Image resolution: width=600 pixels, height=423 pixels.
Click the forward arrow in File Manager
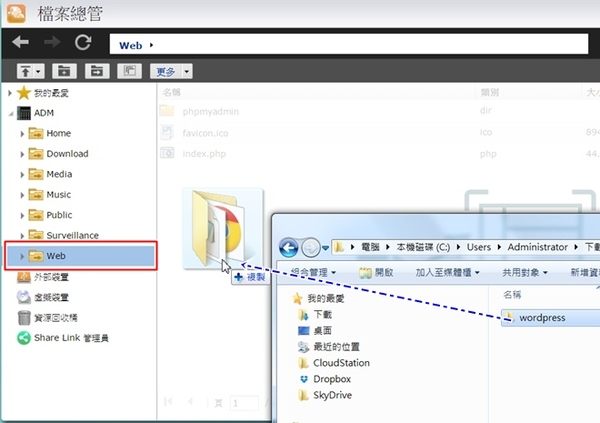(52, 42)
